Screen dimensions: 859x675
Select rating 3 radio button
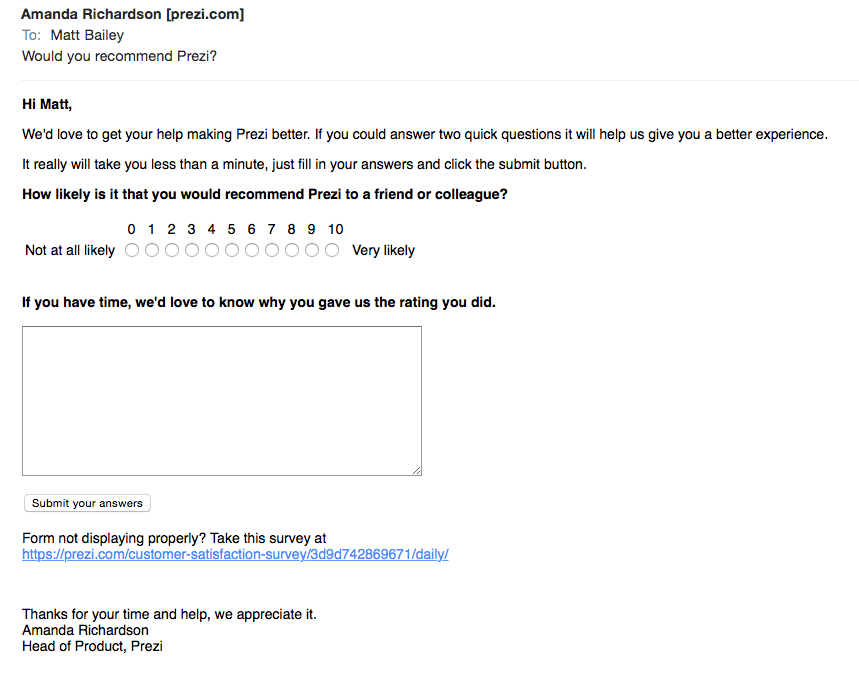click(192, 250)
